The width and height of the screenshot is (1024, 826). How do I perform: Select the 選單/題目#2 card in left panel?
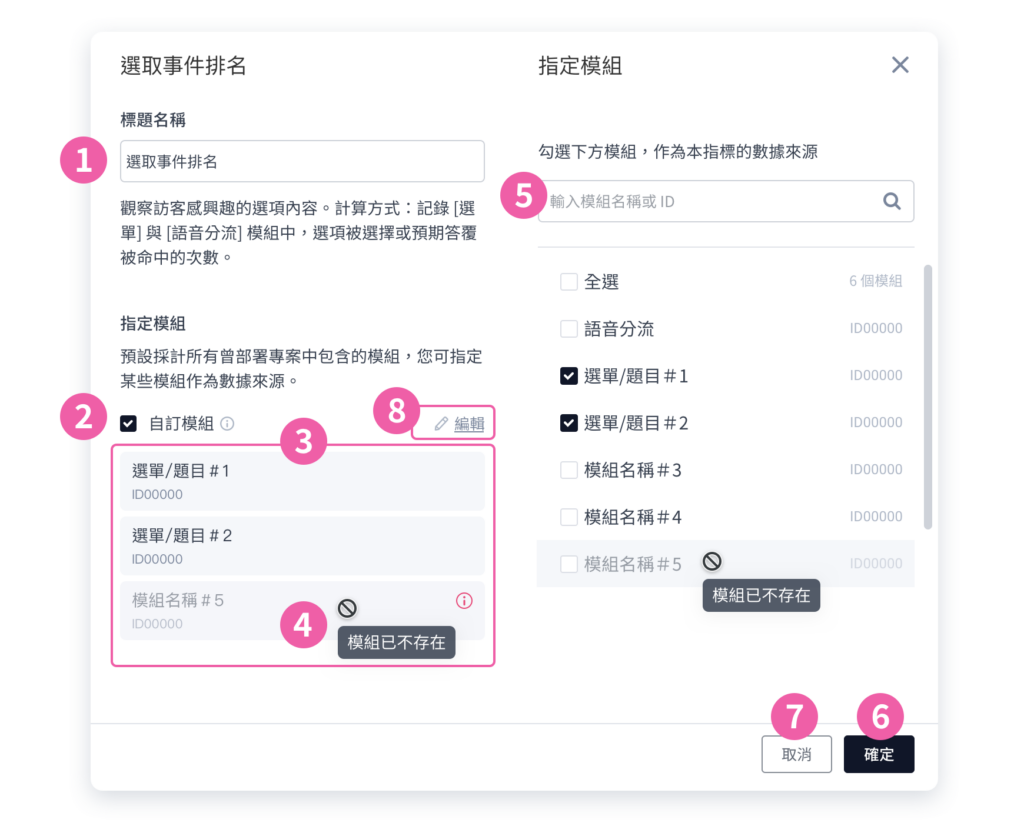click(x=302, y=546)
